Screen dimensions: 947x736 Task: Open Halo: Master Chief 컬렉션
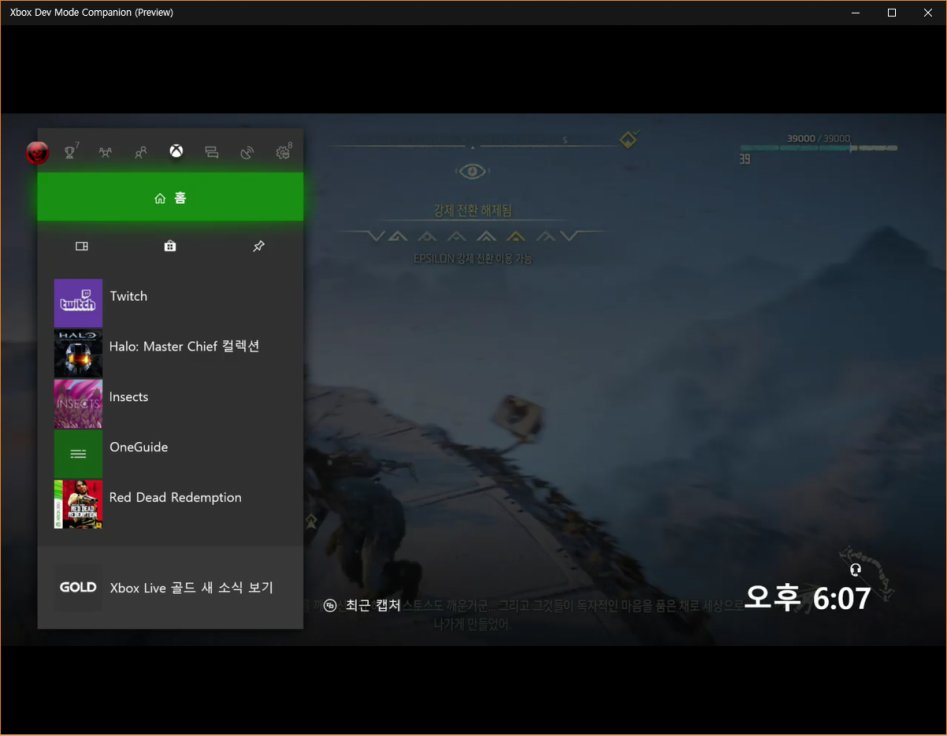pyautogui.click(x=184, y=347)
